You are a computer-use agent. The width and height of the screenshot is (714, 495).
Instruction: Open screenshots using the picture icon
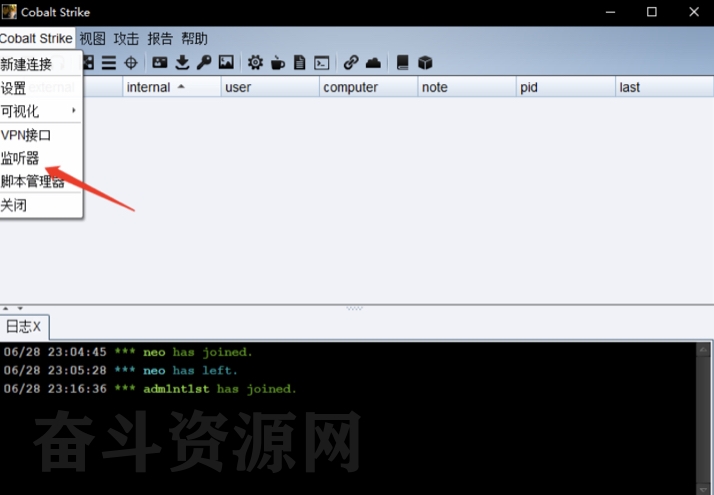point(226,63)
